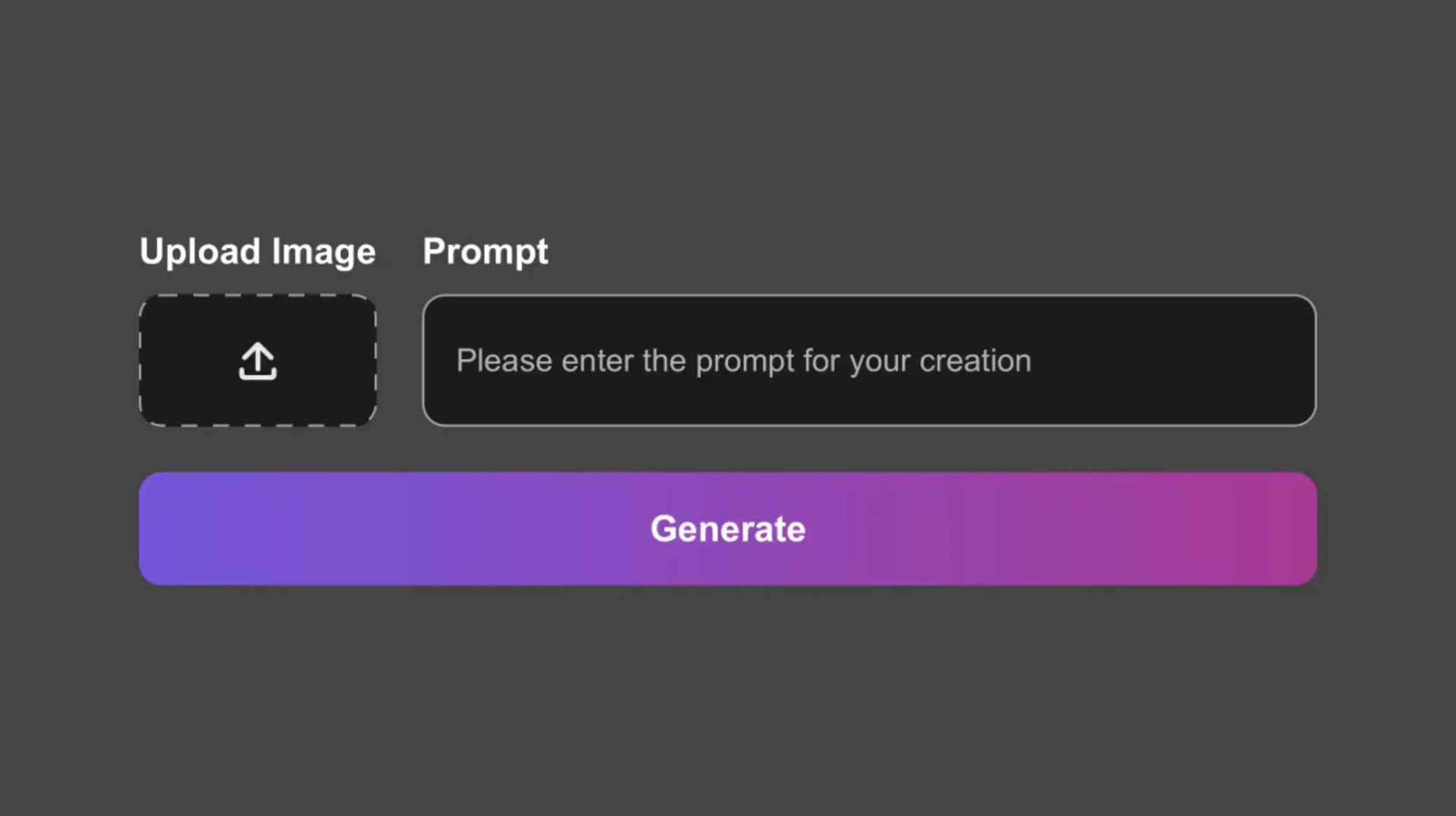Image resolution: width=1456 pixels, height=816 pixels.
Task: Select the upload tray icon with arrow
Action: [x=258, y=361]
